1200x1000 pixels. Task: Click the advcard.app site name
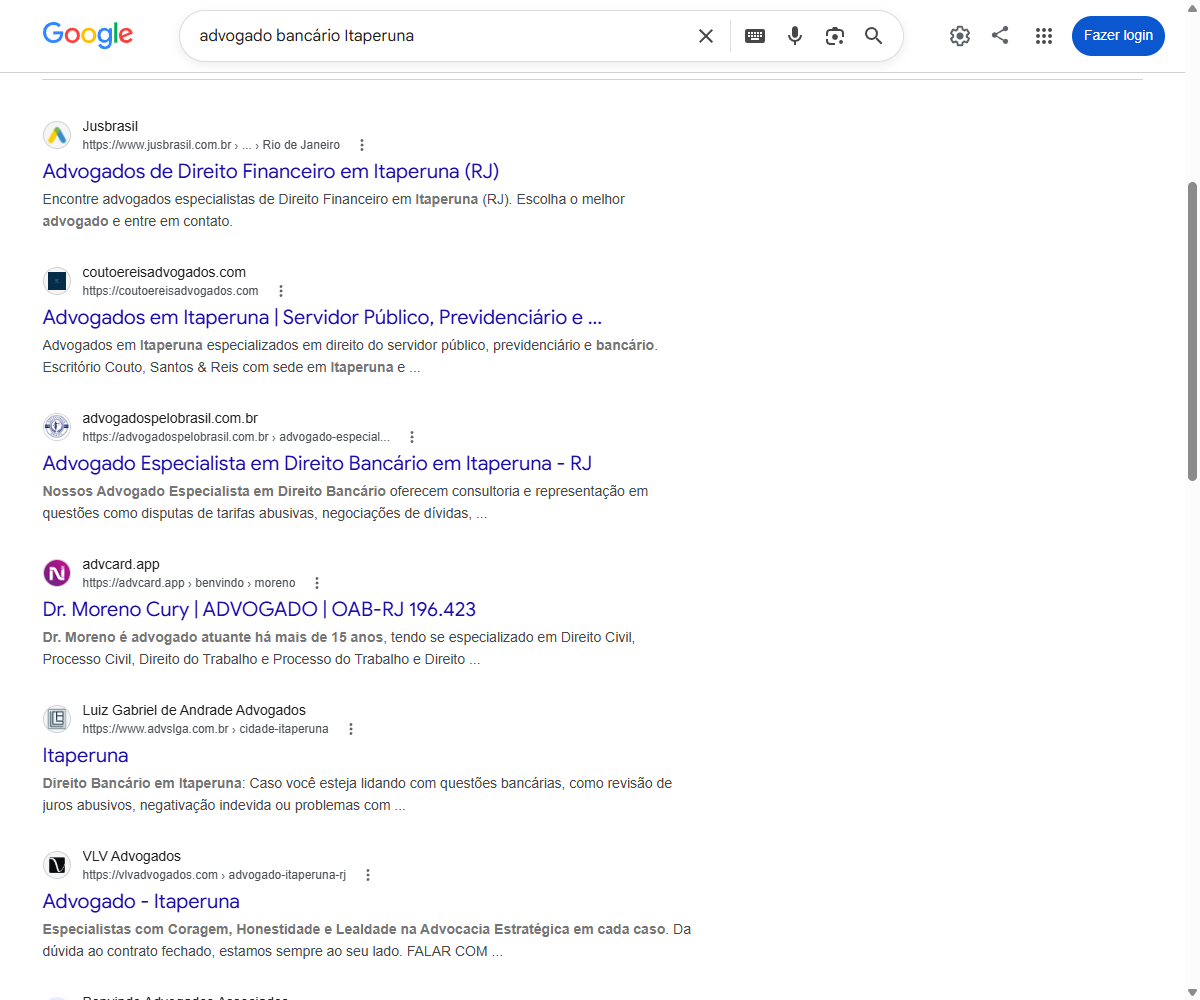point(121,564)
